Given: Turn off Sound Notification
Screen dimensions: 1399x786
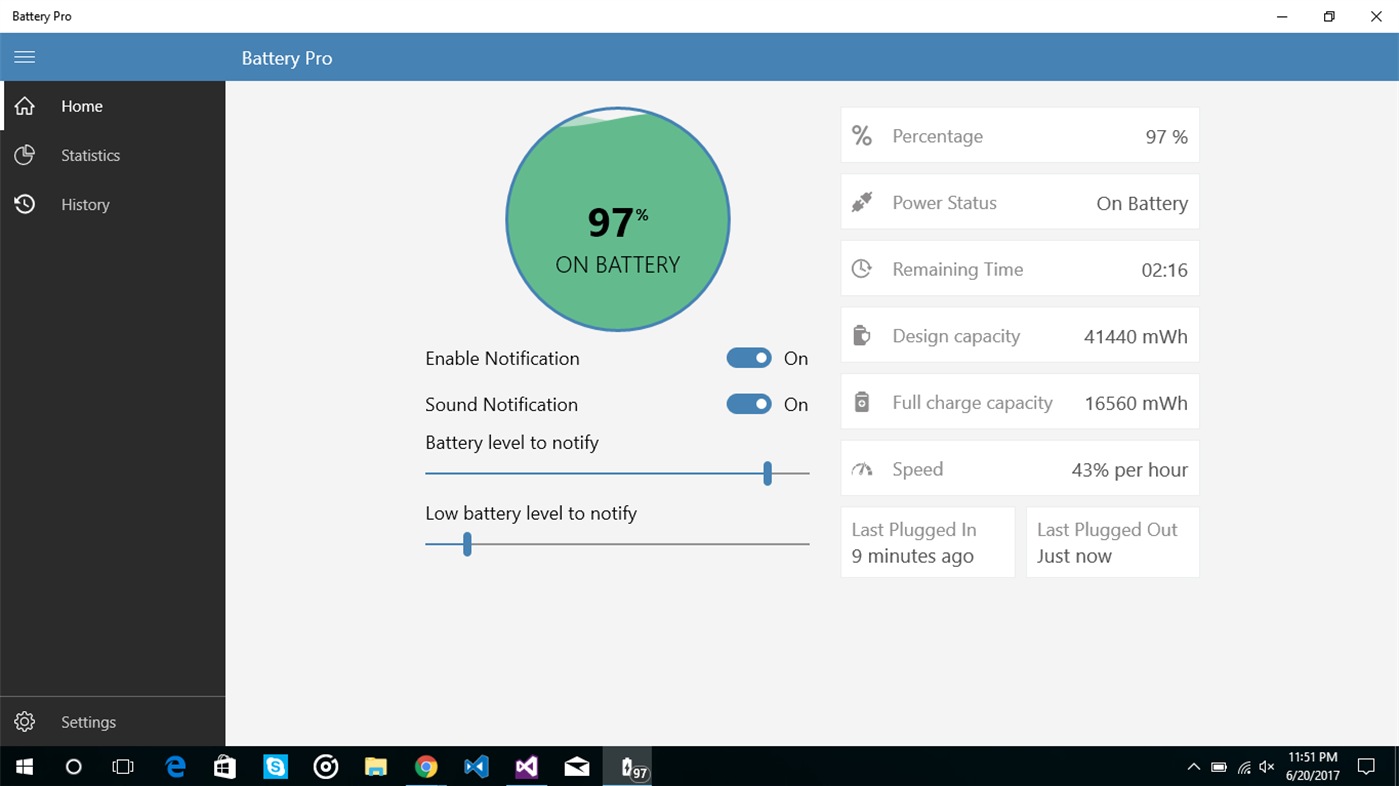Looking at the screenshot, I should pyautogui.click(x=748, y=404).
